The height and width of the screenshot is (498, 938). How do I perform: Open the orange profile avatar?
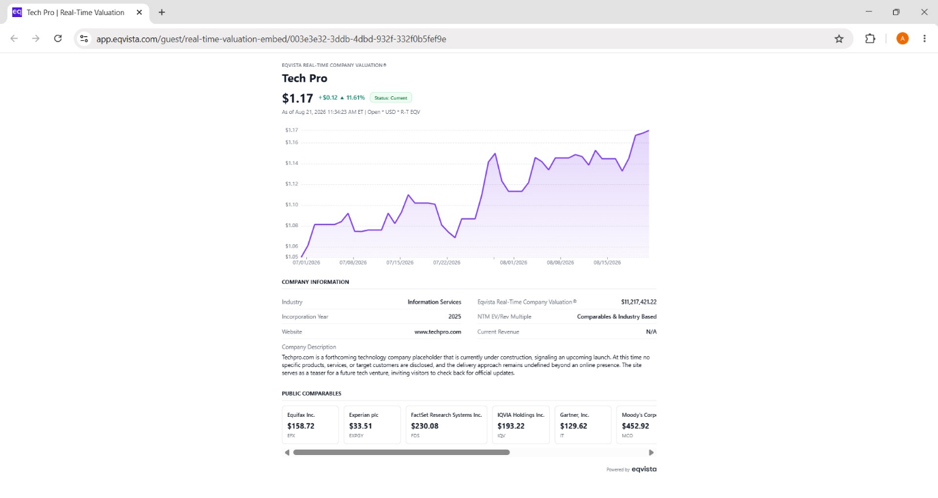tap(902, 39)
